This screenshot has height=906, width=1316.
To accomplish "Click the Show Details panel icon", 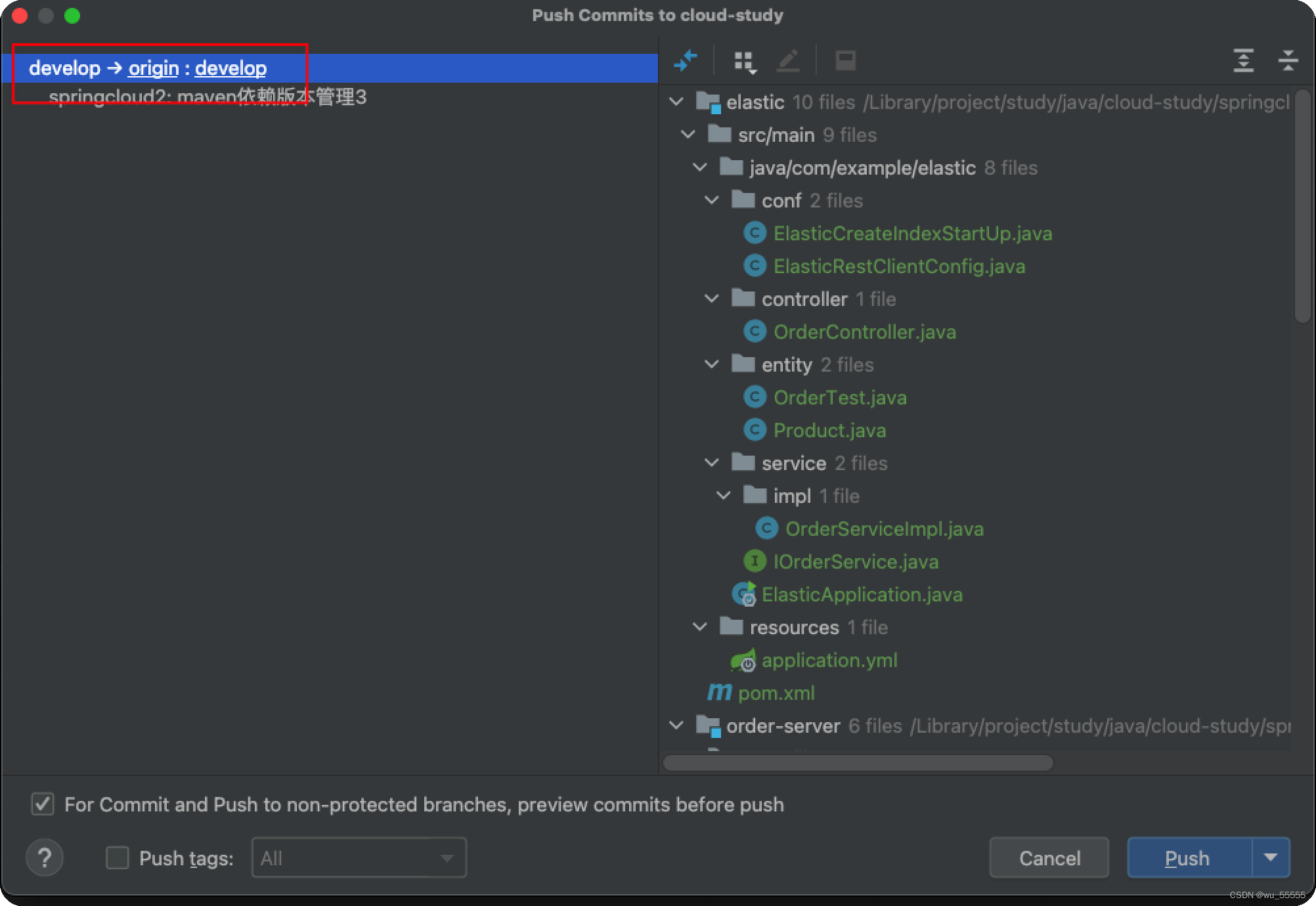I will click(845, 61).
